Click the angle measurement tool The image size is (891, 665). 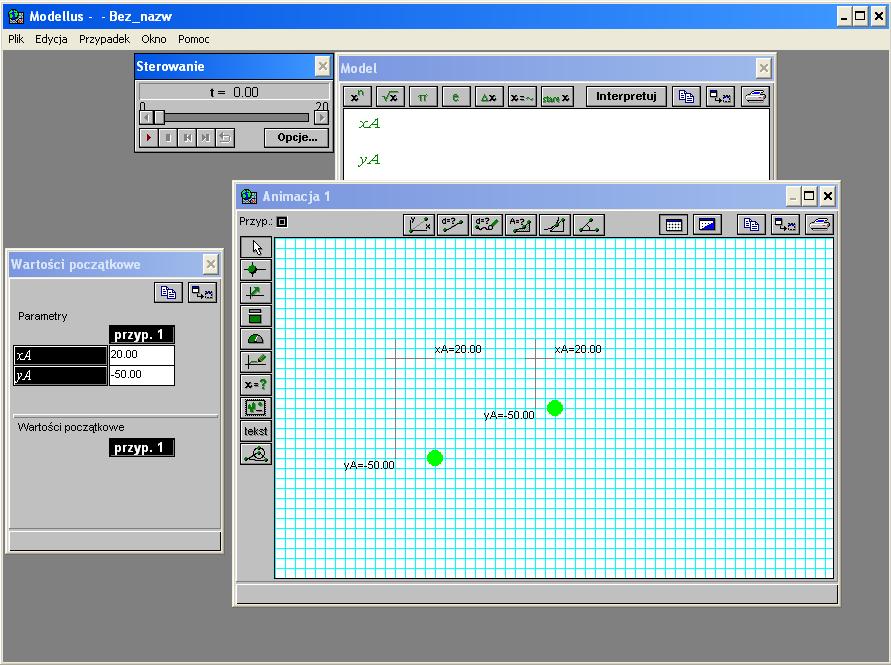click(x=589, y=225)
